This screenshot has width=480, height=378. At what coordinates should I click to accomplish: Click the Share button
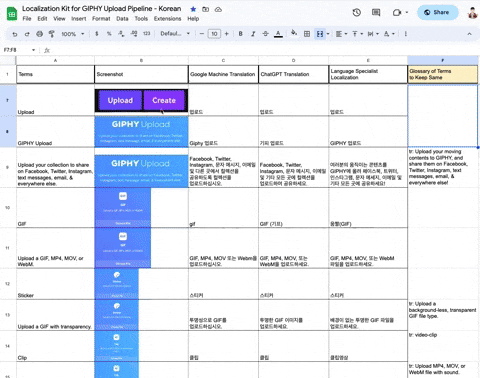437,13
